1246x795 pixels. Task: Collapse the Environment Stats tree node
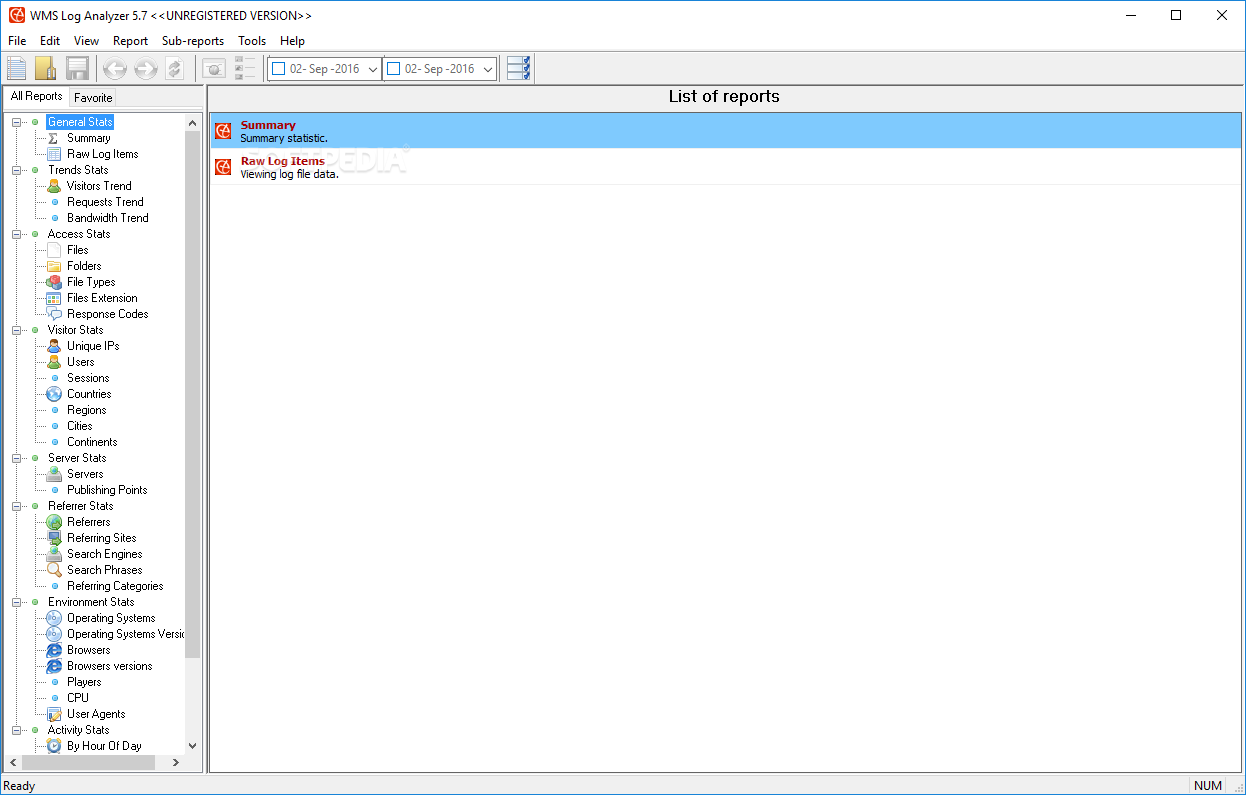pos(17,602)
